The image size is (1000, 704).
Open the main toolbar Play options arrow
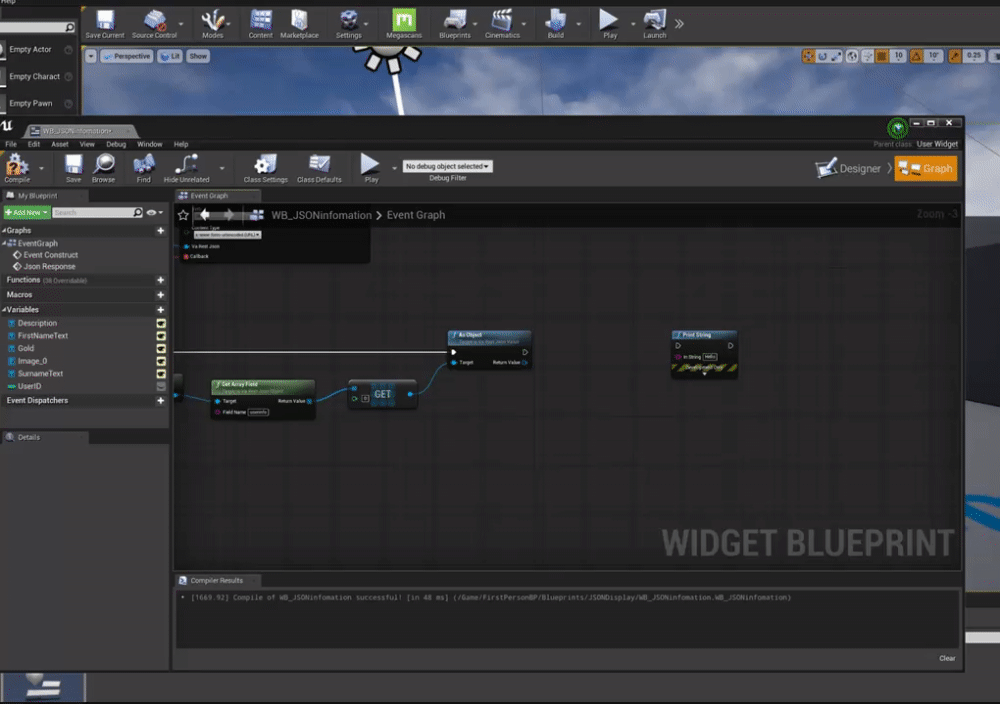click(633, 24)
